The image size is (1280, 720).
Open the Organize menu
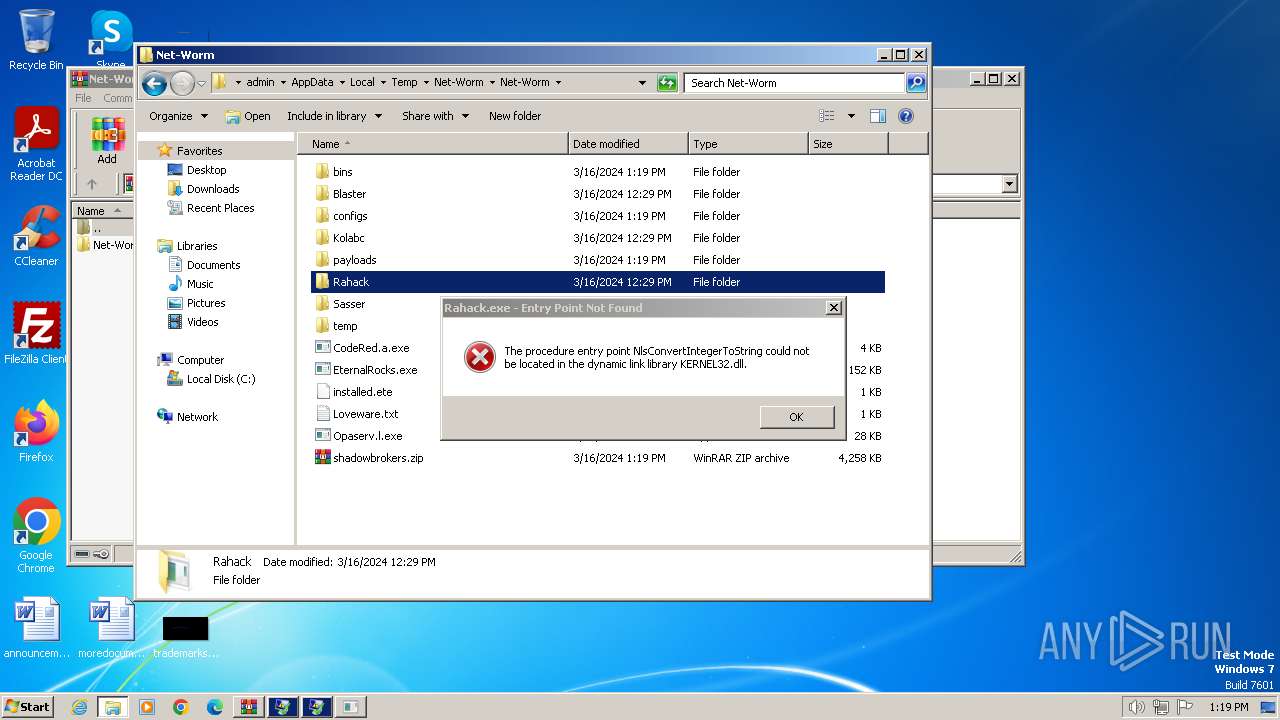point(178,116)
